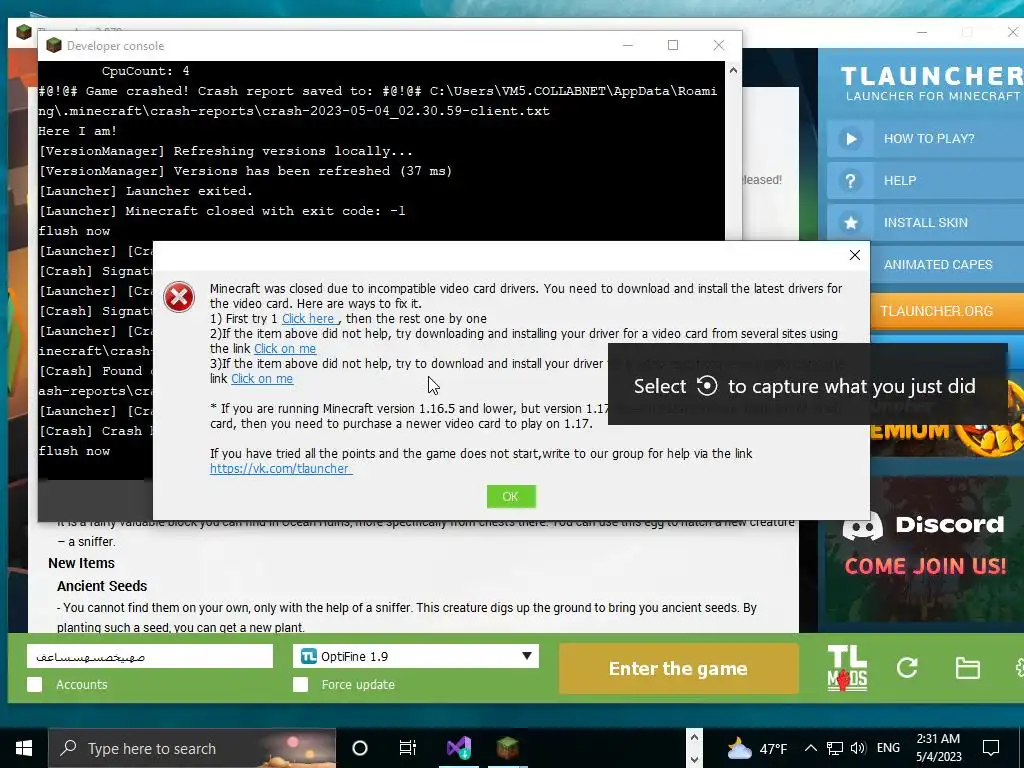This screenshot has height=768, width=1024.
Task: Minimize the Developer console window
Action: [x=628, y=45]
